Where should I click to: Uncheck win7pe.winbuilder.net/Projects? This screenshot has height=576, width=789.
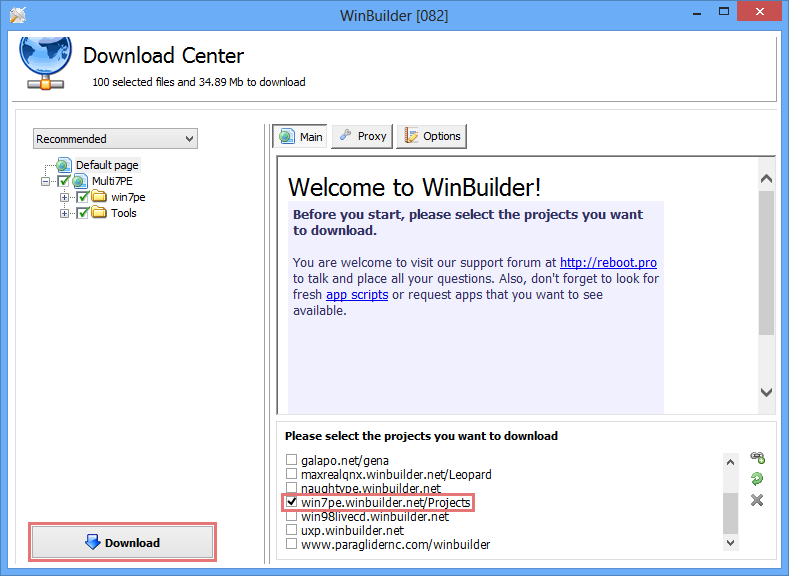point(291,502)
